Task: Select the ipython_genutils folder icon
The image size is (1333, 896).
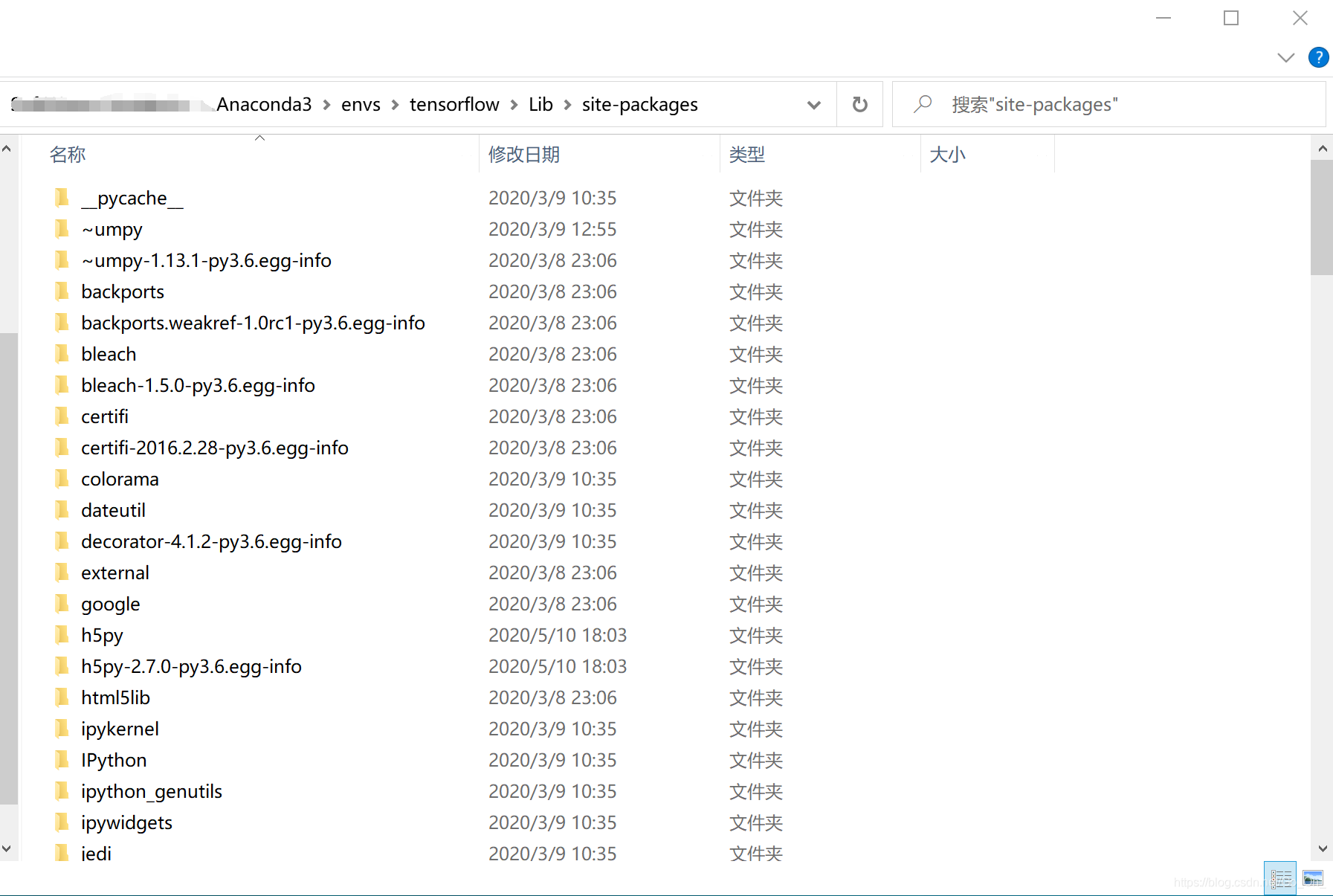Action: tap(62, 791)
